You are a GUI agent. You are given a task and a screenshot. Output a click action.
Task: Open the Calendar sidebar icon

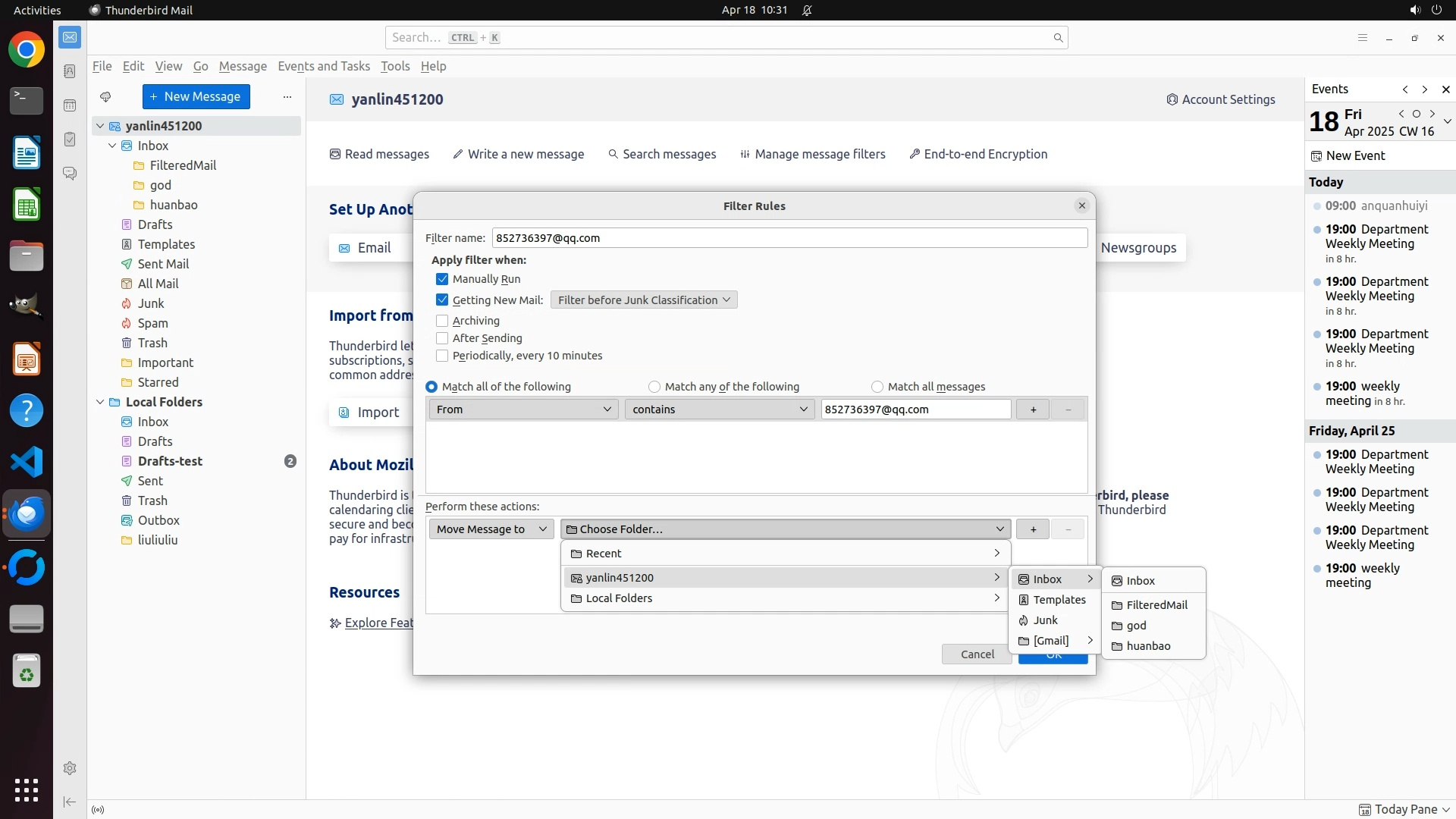pos(70,105)
